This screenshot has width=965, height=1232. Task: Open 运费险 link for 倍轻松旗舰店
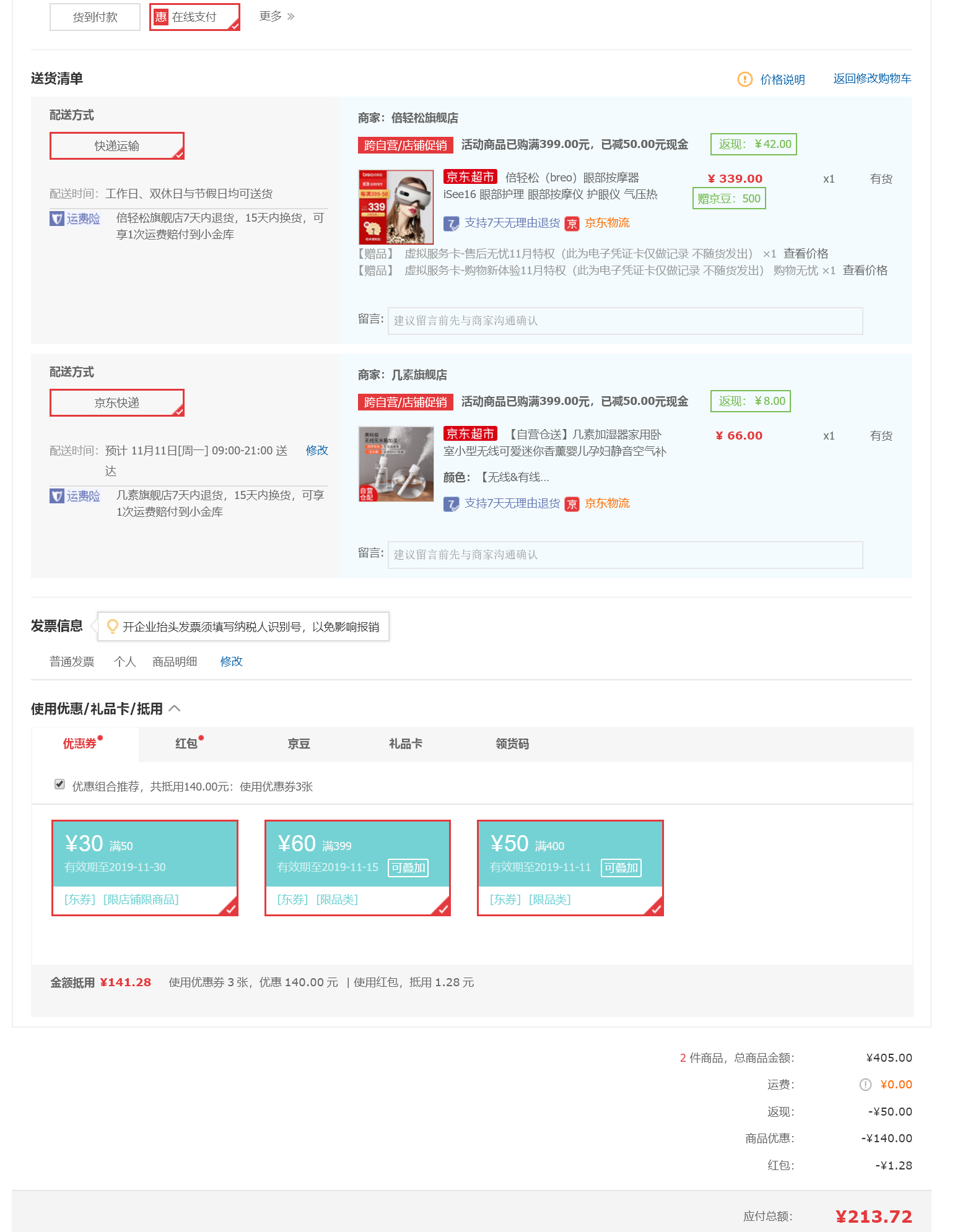point(84,219)
